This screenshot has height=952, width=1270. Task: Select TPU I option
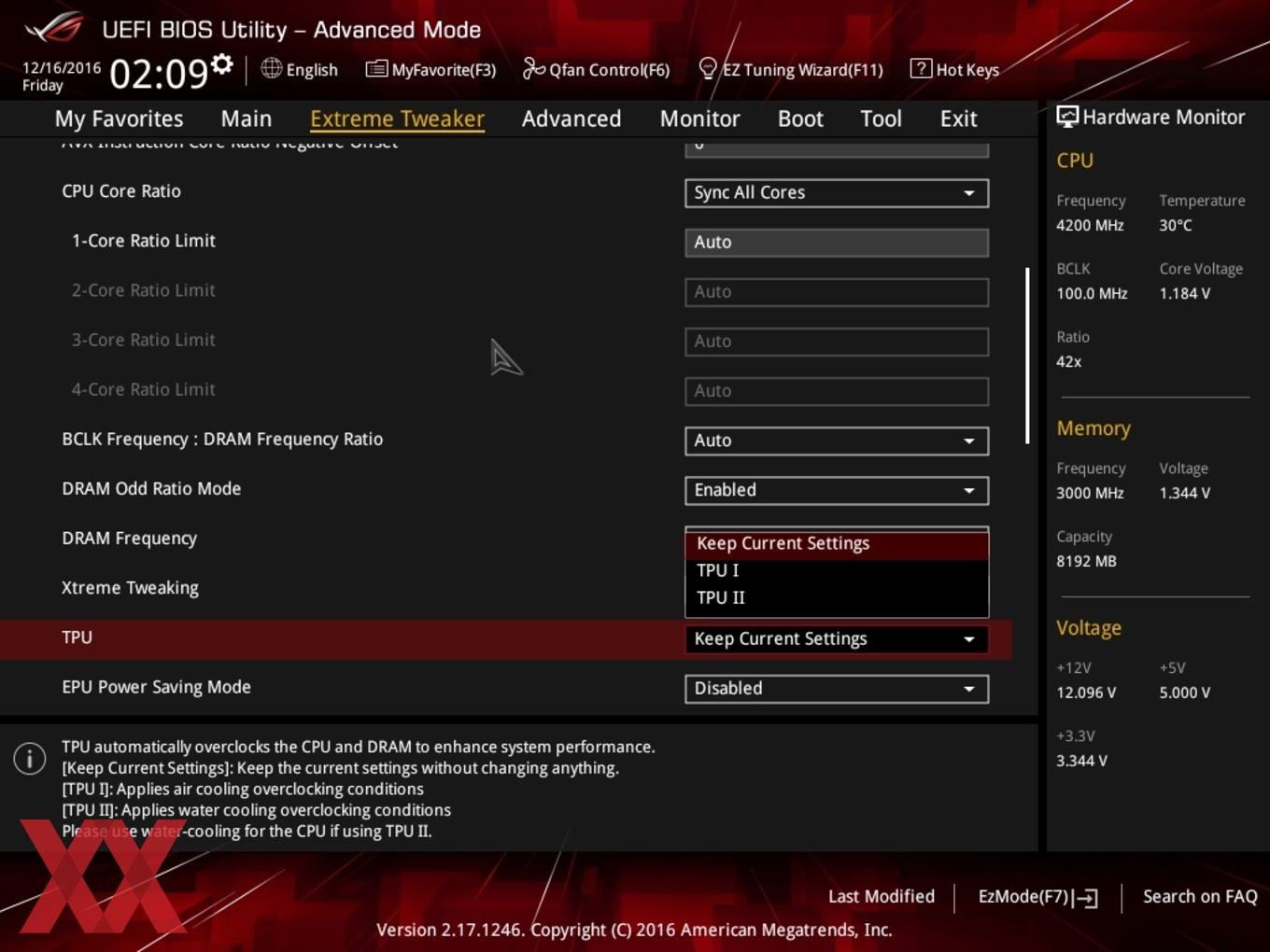[x=837, y=570]
